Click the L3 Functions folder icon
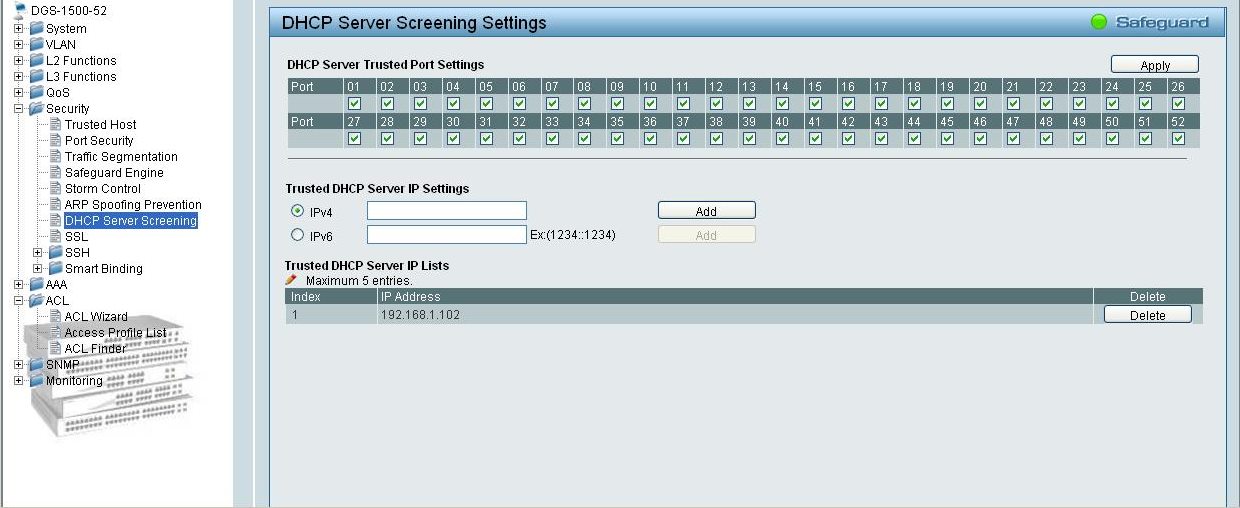Screen dimensions: 1240x508 coord(36,76)
